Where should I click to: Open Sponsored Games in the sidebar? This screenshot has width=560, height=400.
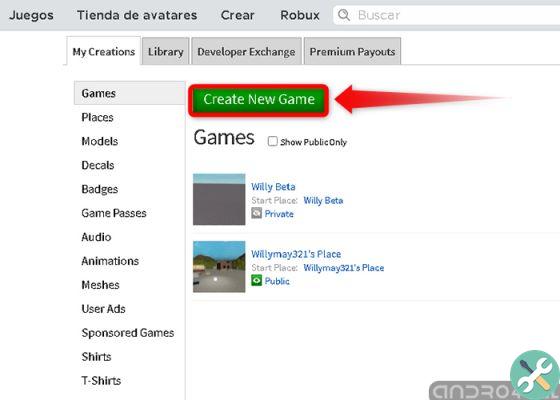128,332
